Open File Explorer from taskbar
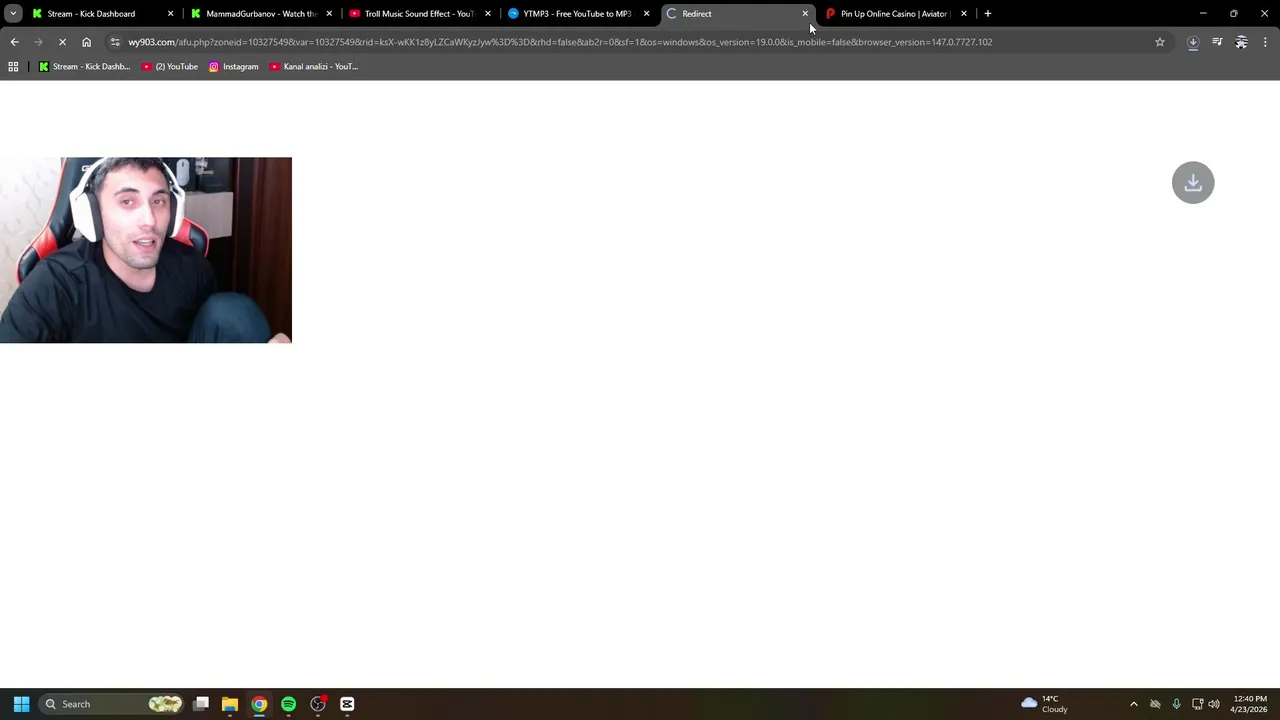 pyautogui.click(x=230, y=704)
